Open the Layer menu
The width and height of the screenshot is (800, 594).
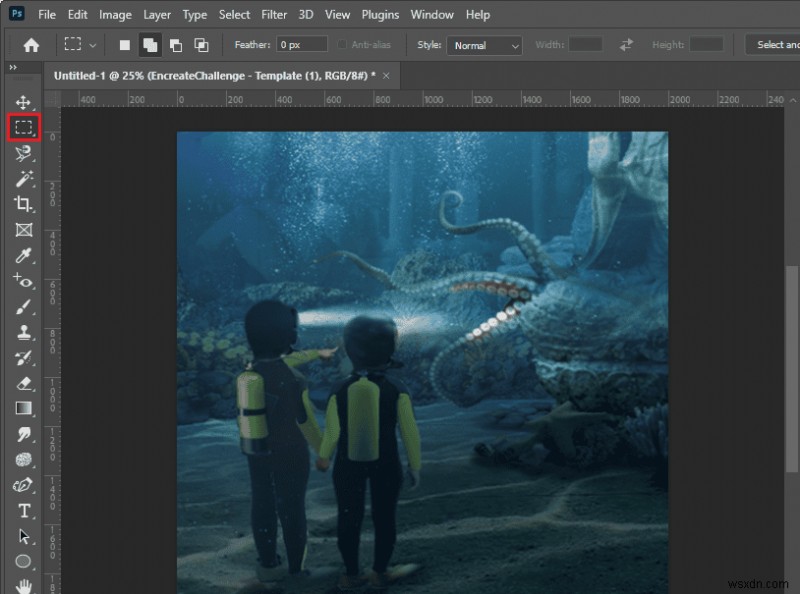tap(157, 15)
